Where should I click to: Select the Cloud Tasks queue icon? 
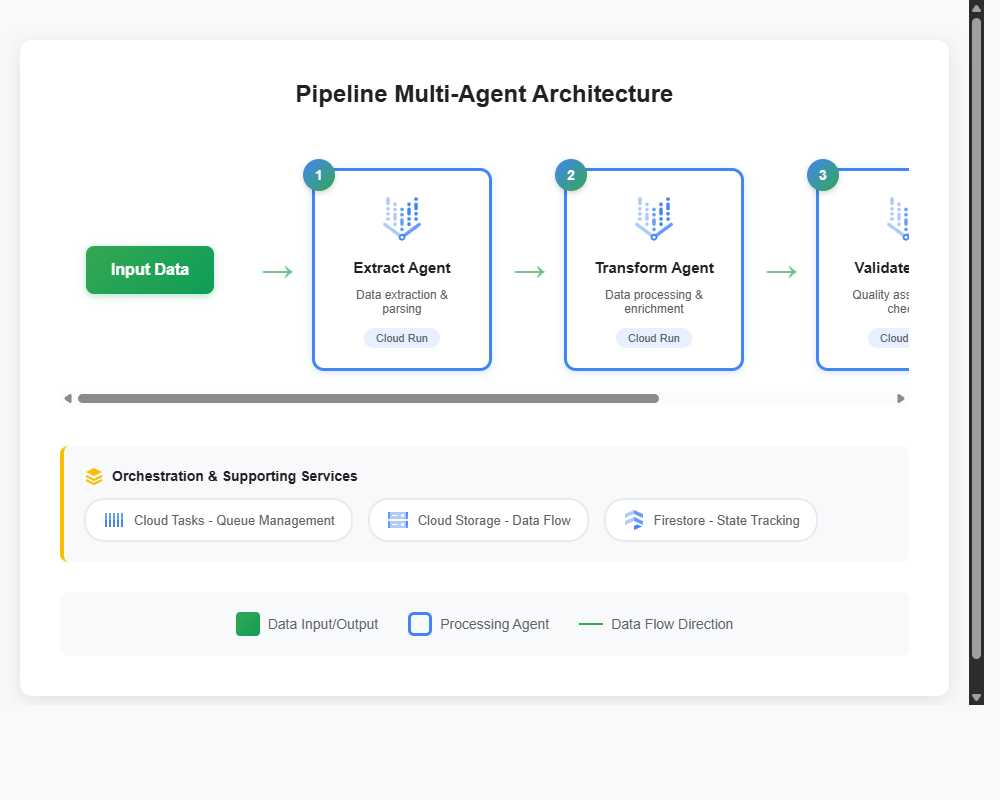pos(113,520)
